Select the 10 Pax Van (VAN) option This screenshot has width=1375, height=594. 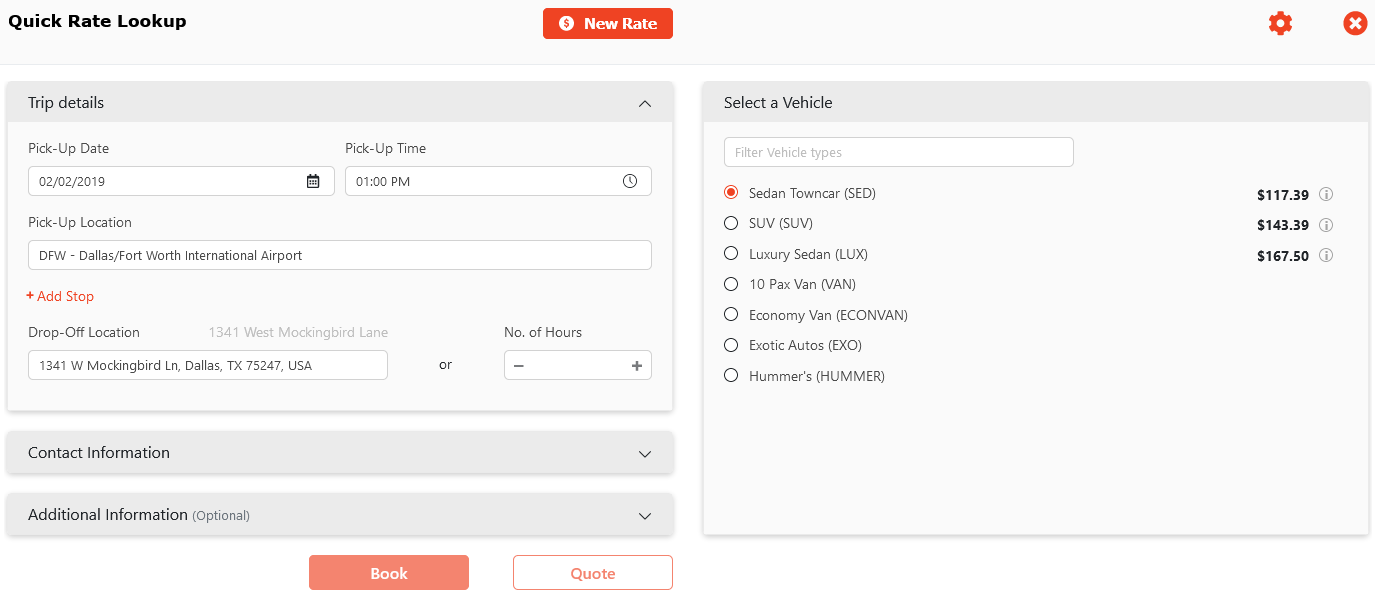731,284
